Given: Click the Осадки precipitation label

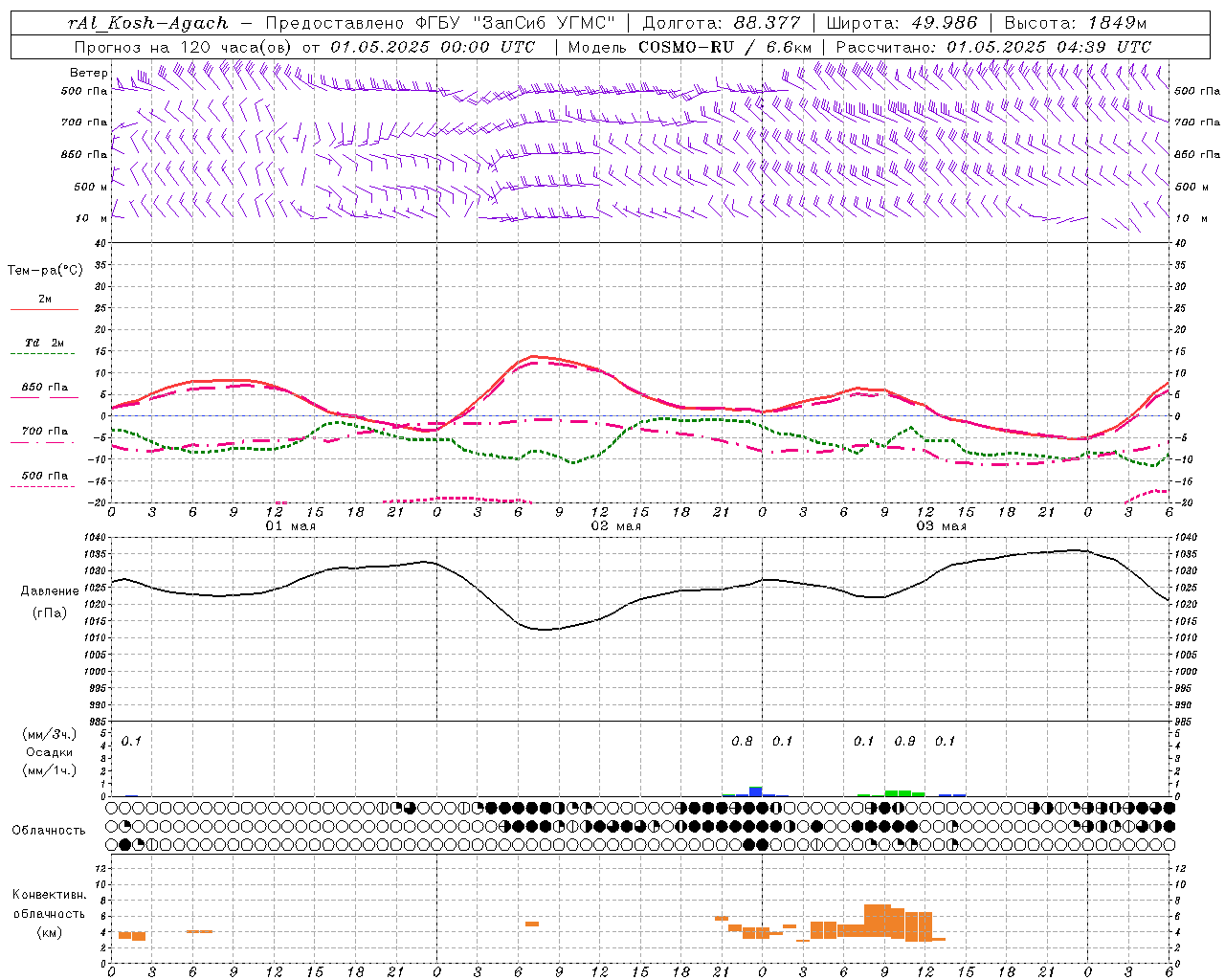Looking at the screenshot, I should (49, 752).
